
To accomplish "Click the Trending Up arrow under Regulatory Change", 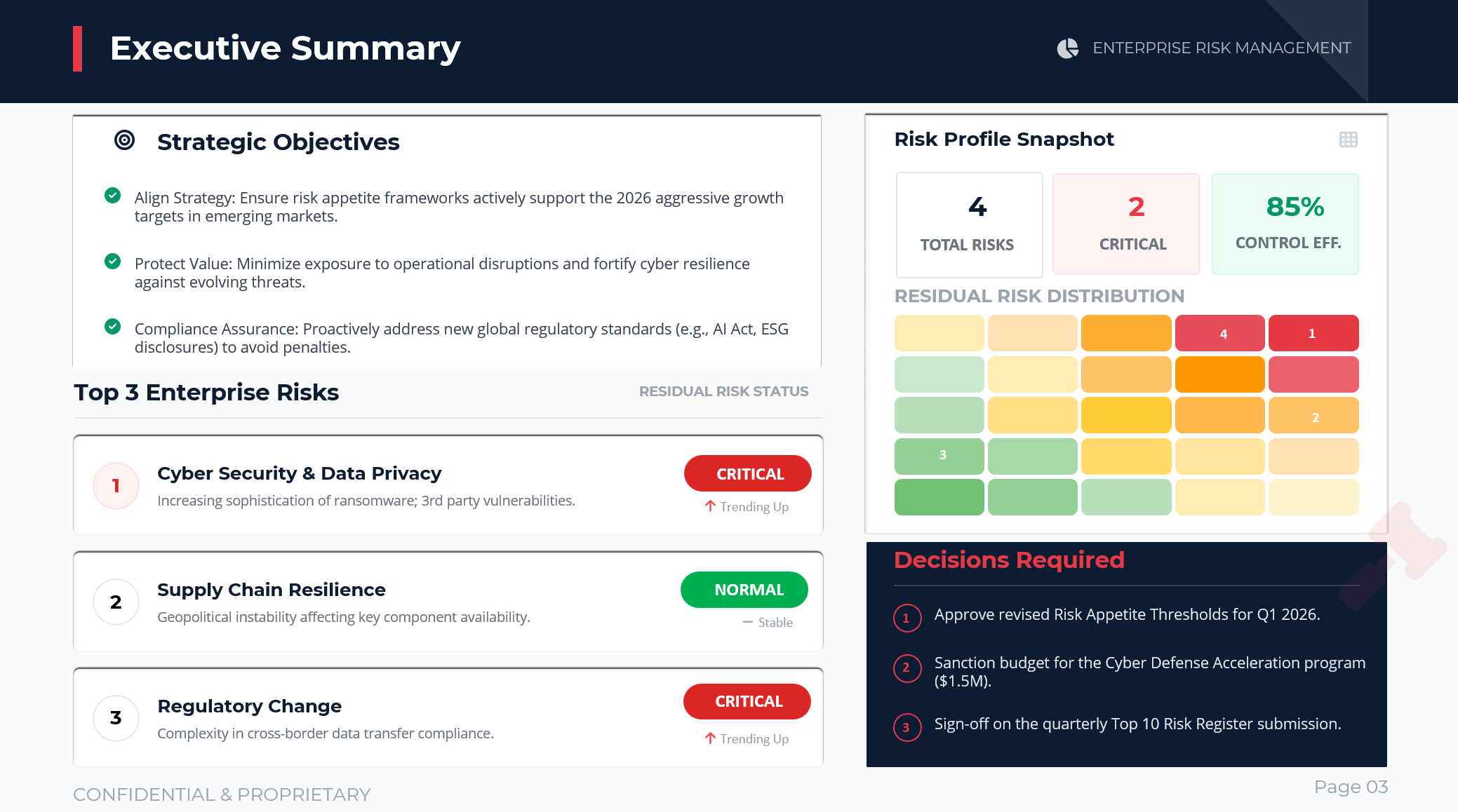I will [710, 738].
